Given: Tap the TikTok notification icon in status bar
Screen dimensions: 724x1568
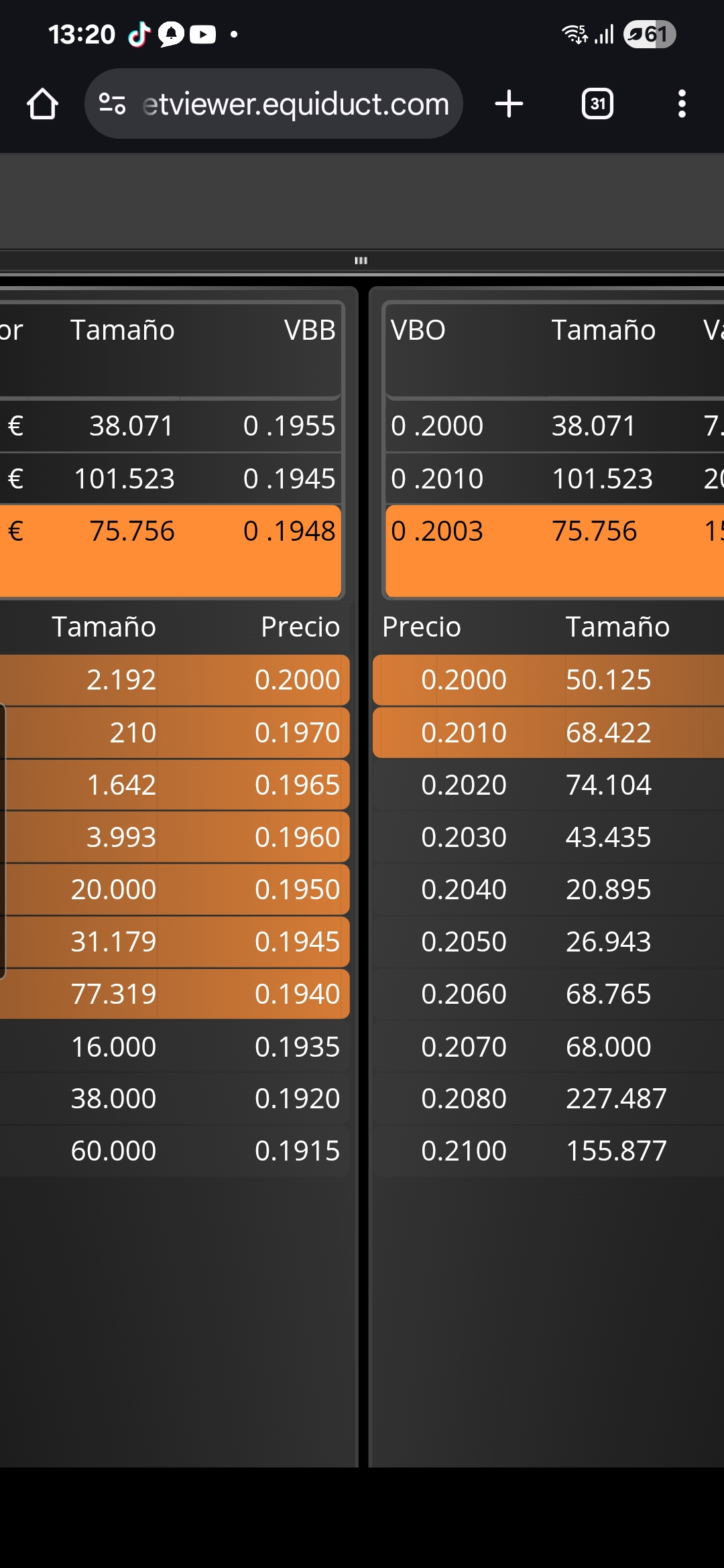Looking at the screenshot, I should click(x=139, y=34).
